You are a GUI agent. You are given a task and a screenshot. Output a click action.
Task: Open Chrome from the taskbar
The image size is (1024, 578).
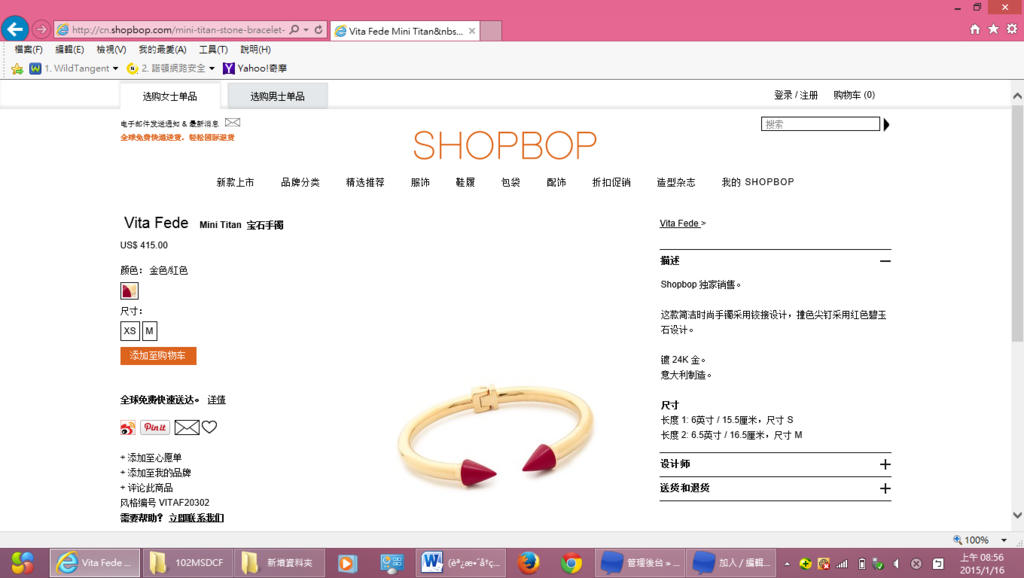[571, 563]
